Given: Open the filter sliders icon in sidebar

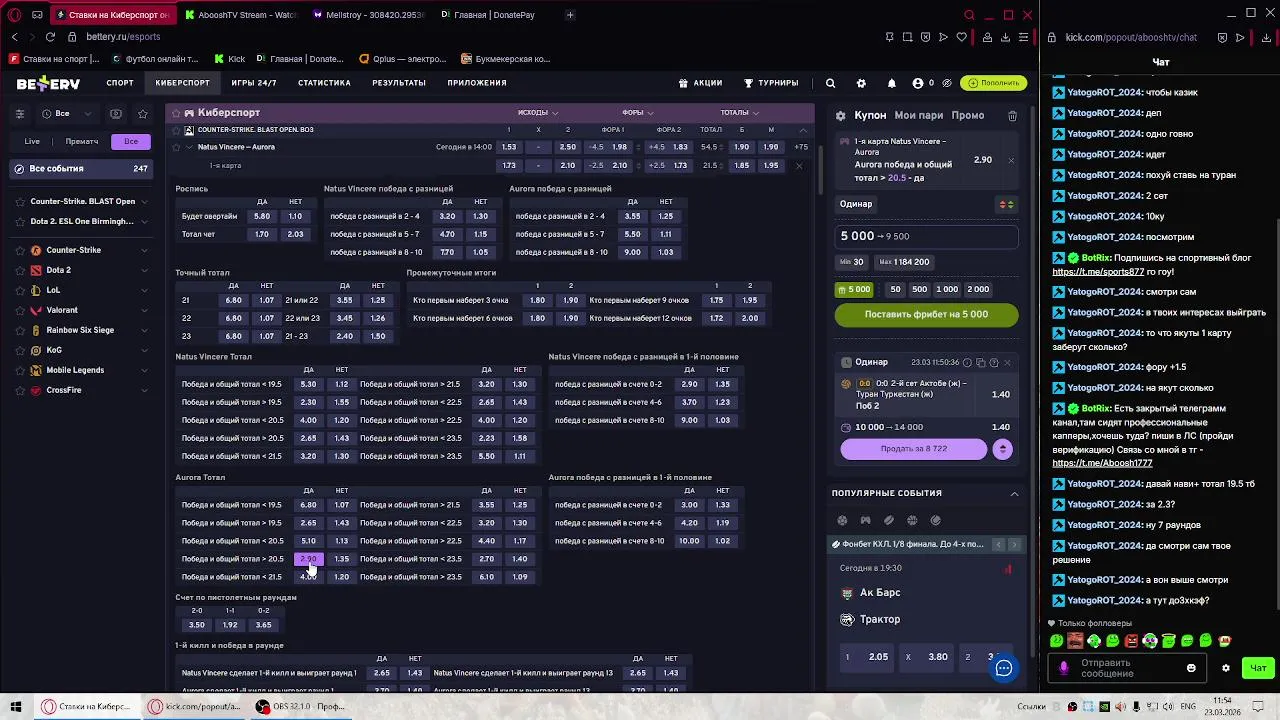Looking at the screenshot, I should [20, 114].
